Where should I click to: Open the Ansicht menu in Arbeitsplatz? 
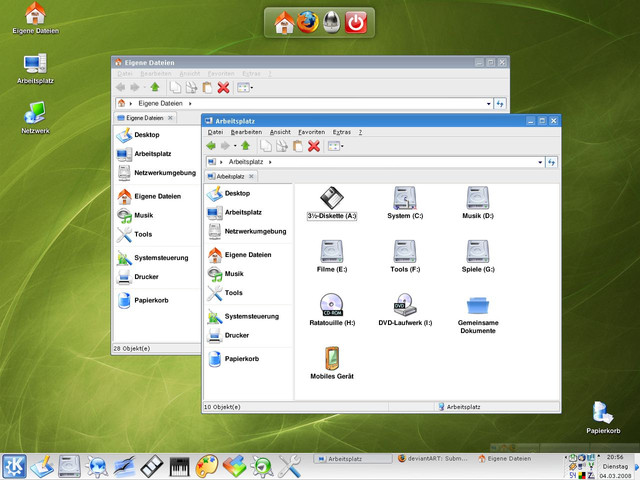pos(280,132)
